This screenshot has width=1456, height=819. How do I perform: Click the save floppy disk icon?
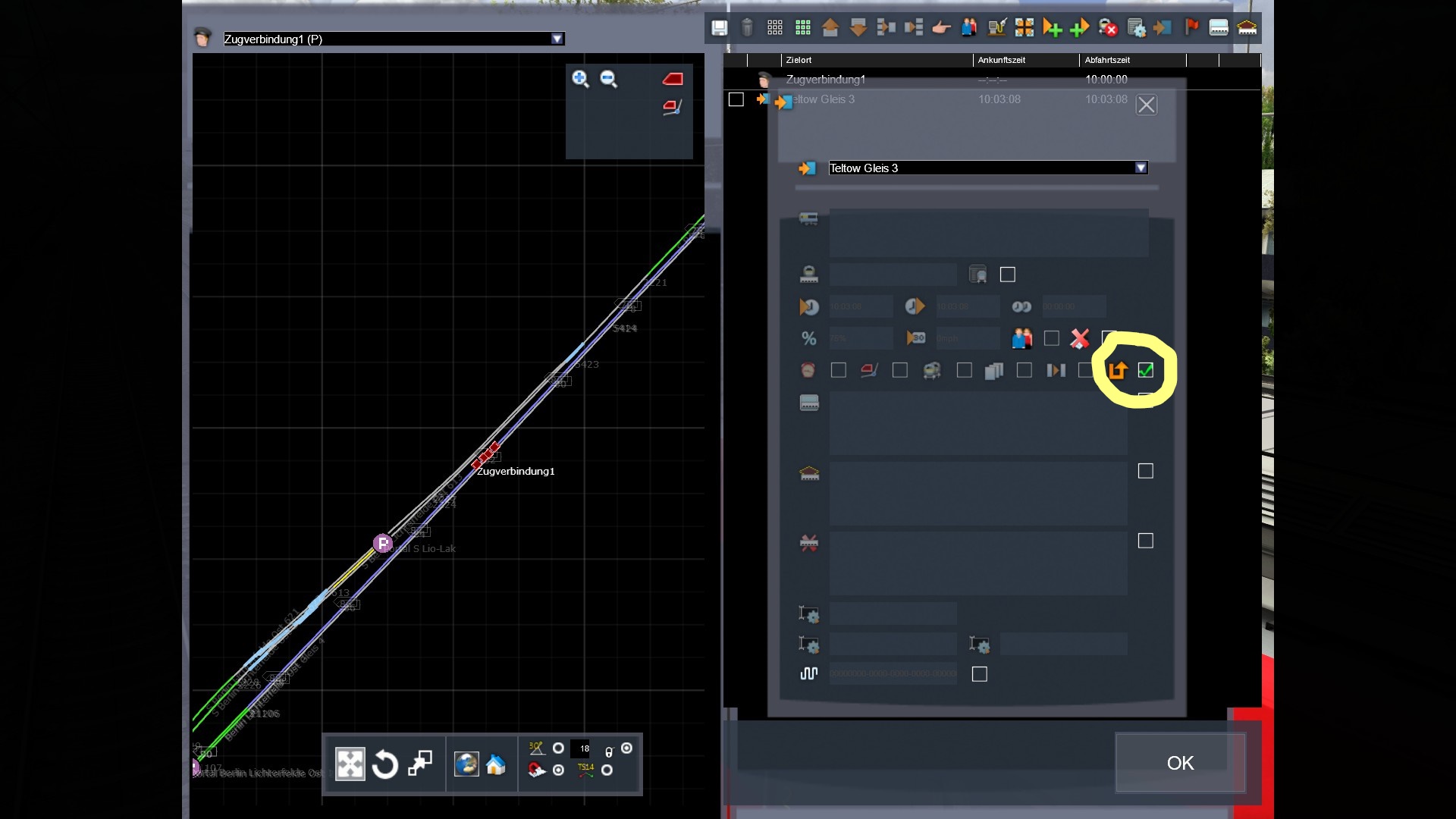click(719, 28)
